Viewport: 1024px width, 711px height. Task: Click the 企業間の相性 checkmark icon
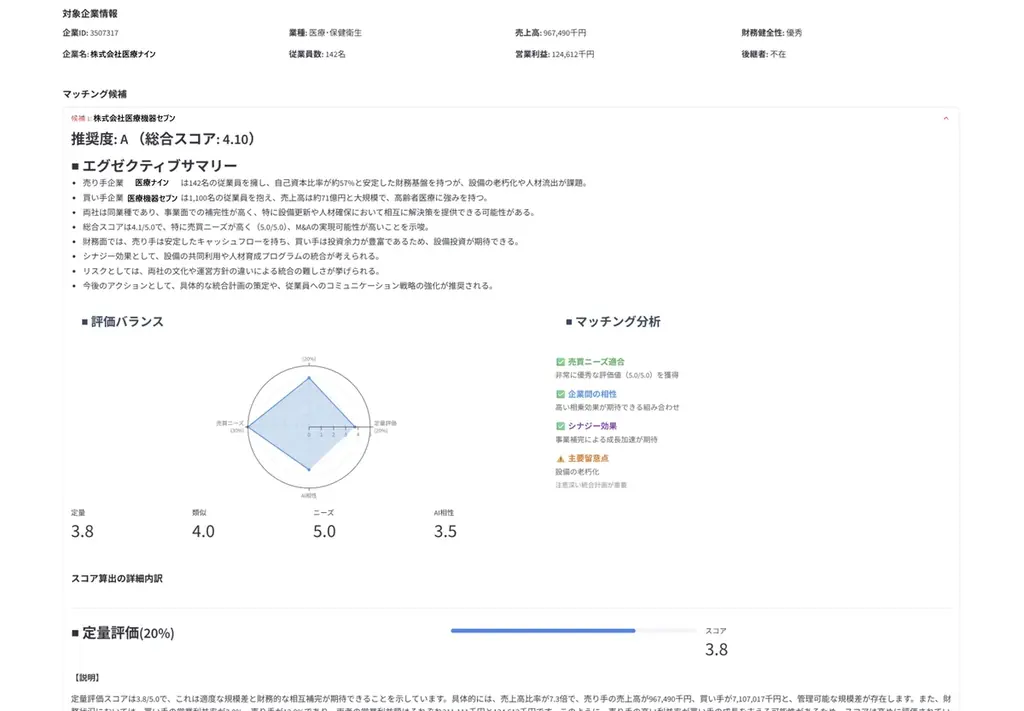pos(563,394)
